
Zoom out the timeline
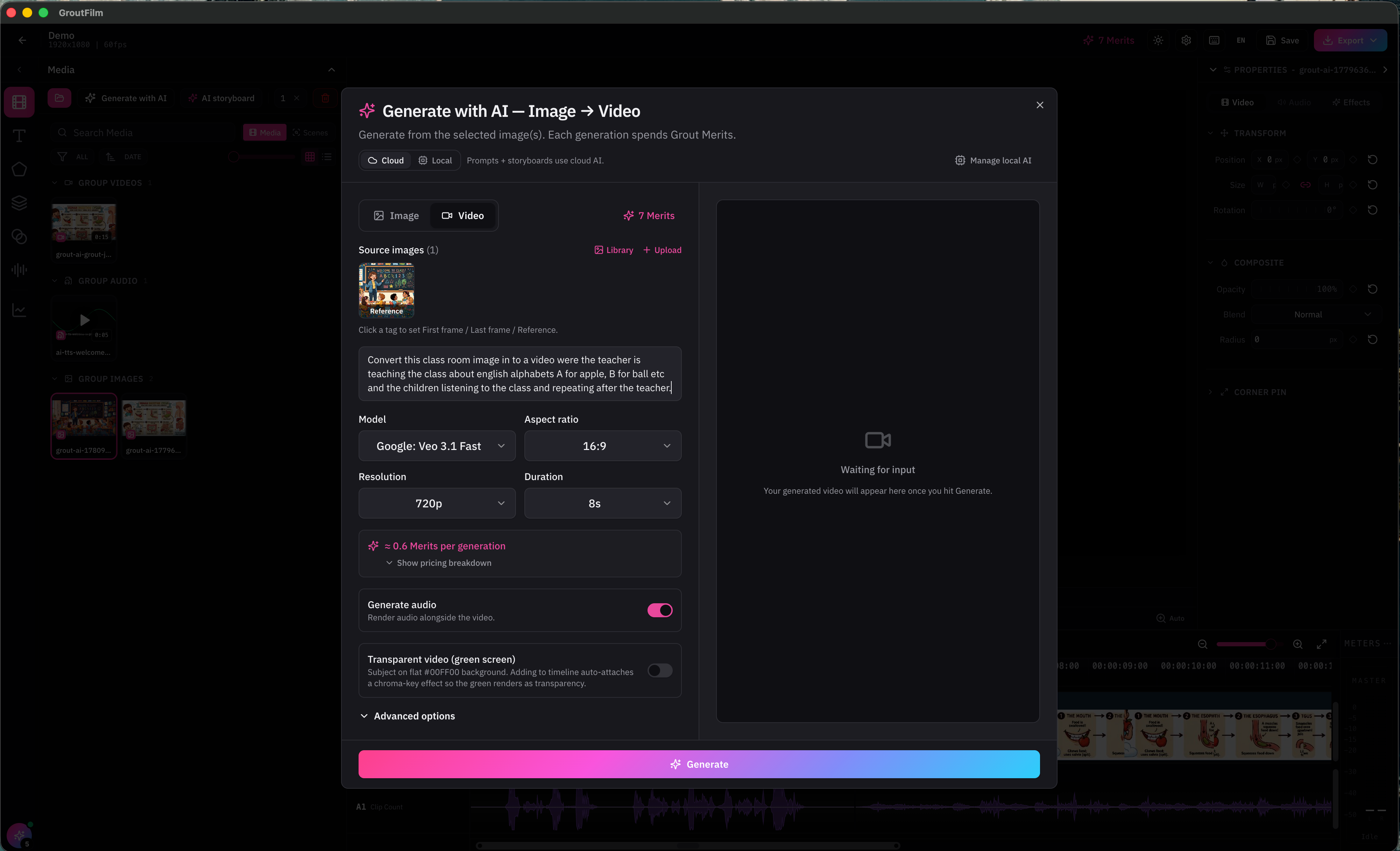pos(1202,644)
